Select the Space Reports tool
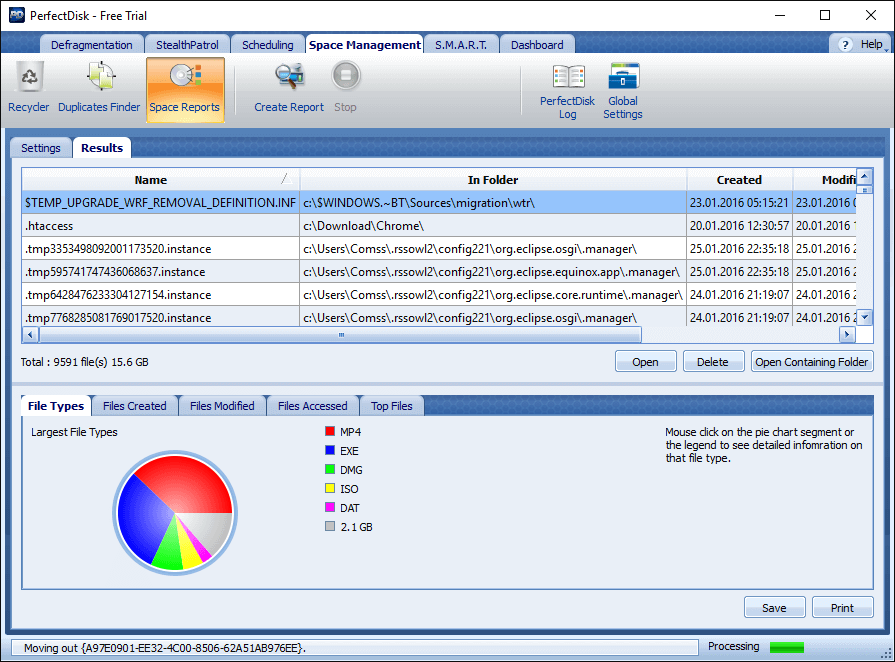This screenshot has height=662, width=895. 185,90
